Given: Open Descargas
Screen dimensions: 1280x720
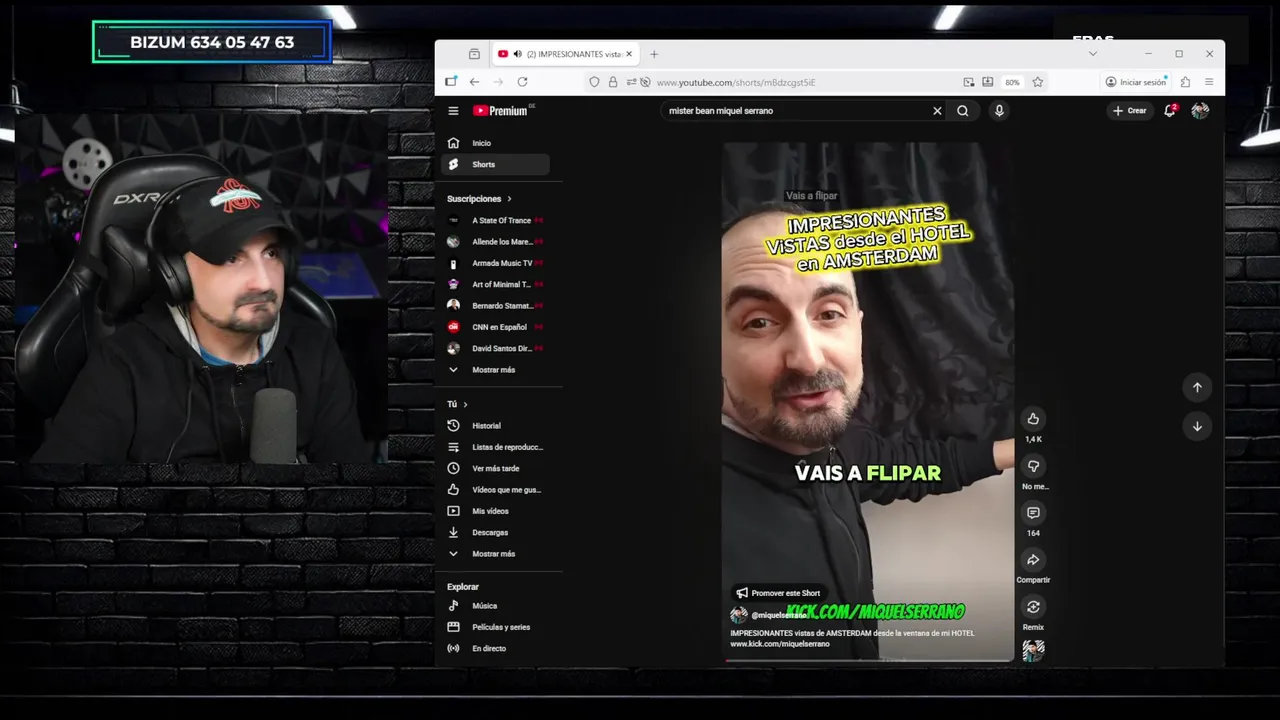Looking at the screenshot, I should tap(495, 533).
